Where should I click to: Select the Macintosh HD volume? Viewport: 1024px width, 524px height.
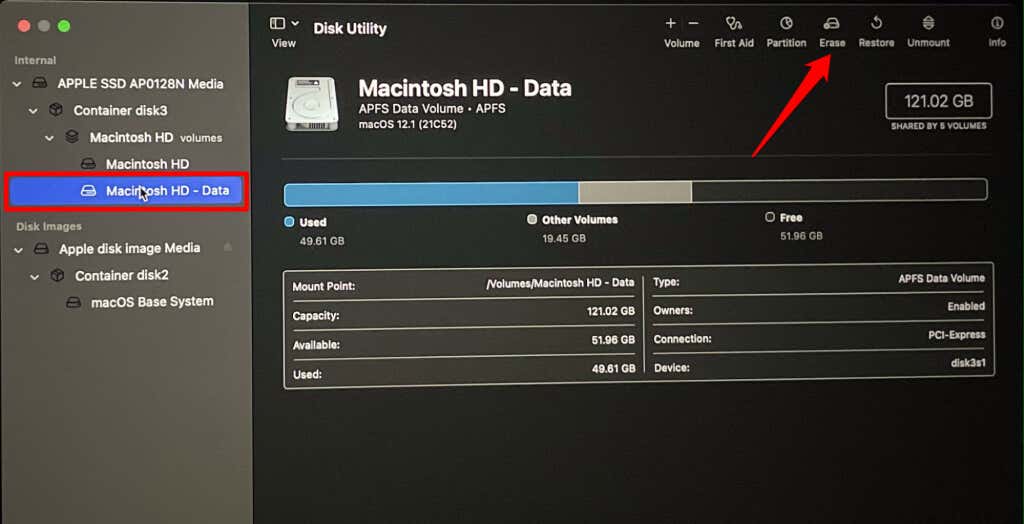click(148, 164)
